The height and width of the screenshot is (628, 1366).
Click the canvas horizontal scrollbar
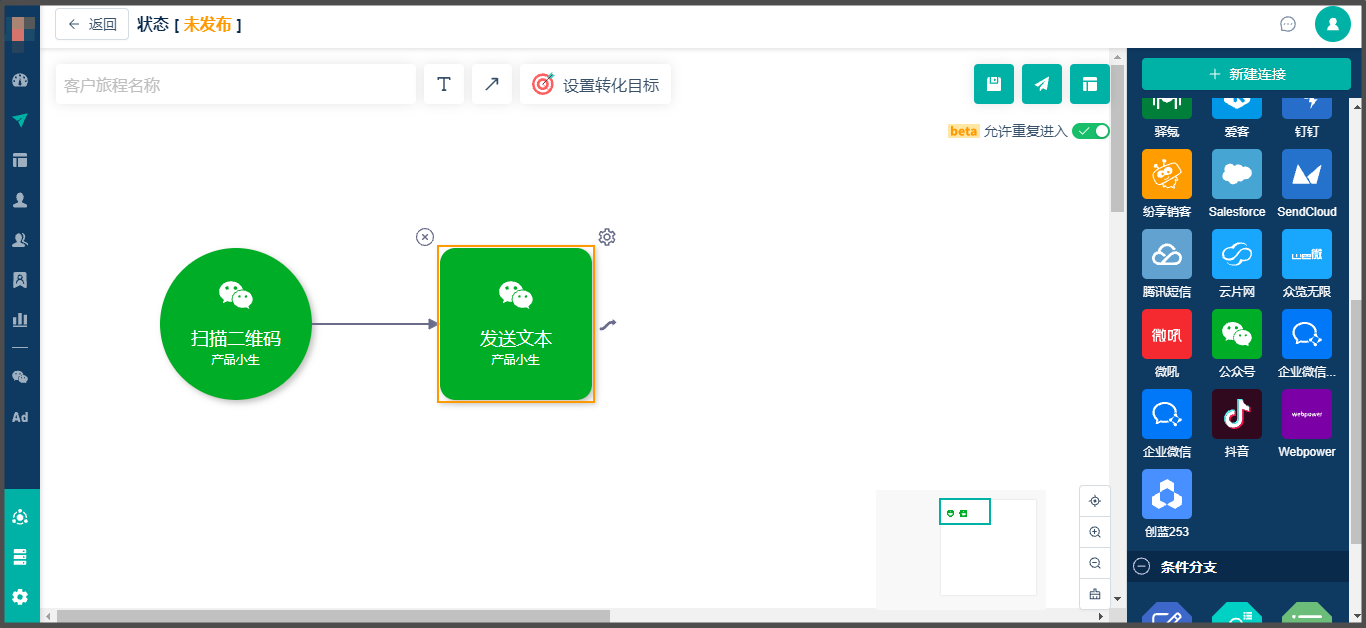pos(333,616)
